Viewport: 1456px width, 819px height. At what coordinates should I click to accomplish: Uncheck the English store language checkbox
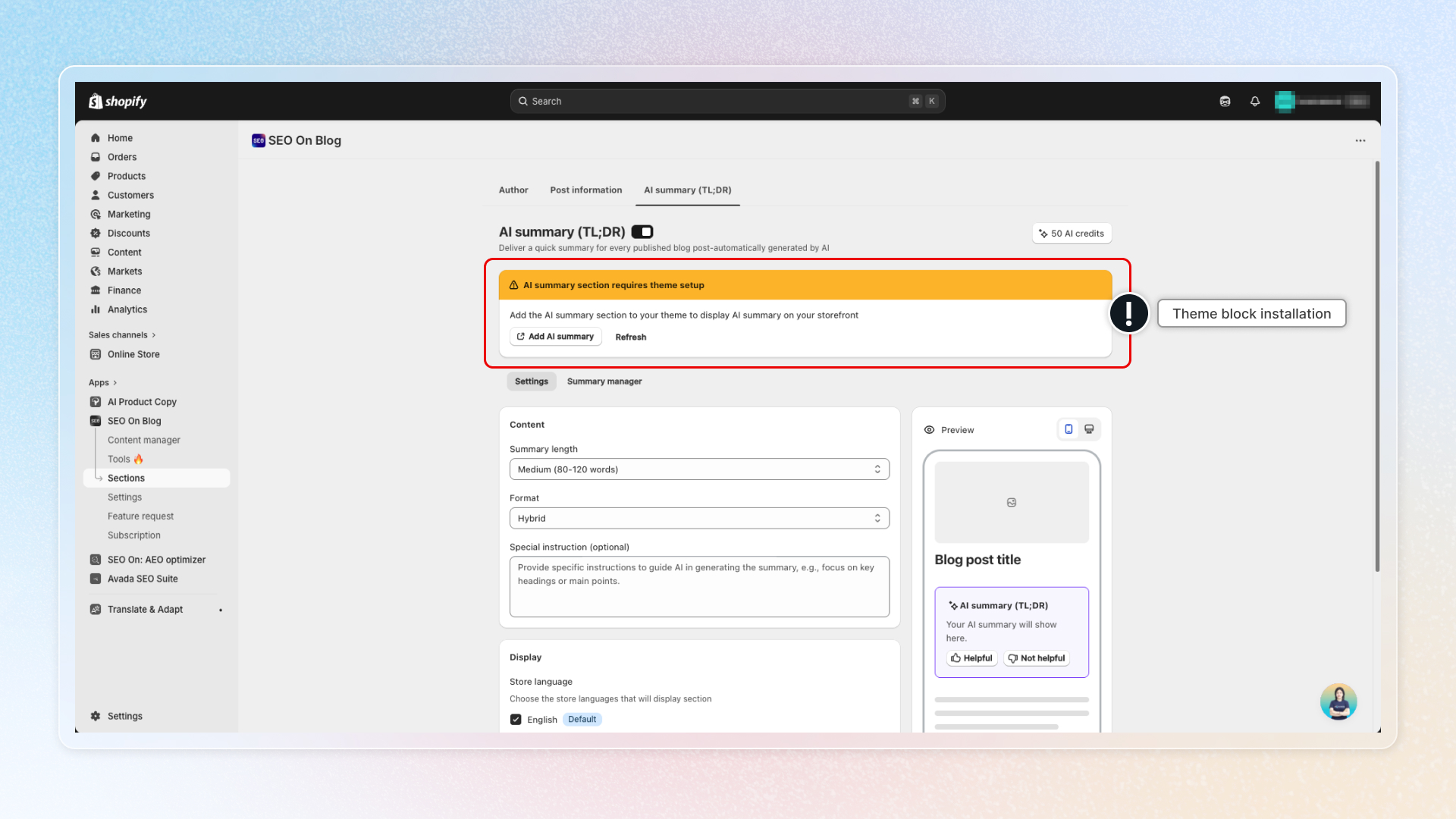(516, 720)
